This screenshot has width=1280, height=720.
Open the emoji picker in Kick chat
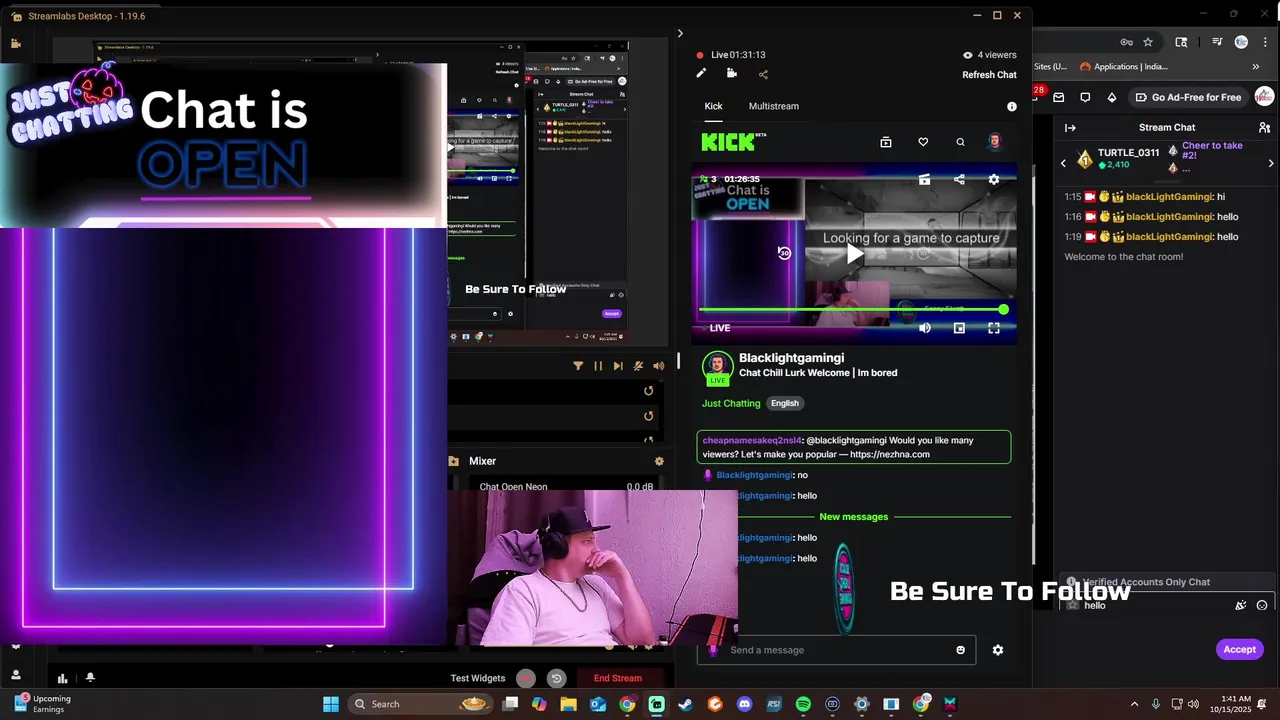pos(961,650)
